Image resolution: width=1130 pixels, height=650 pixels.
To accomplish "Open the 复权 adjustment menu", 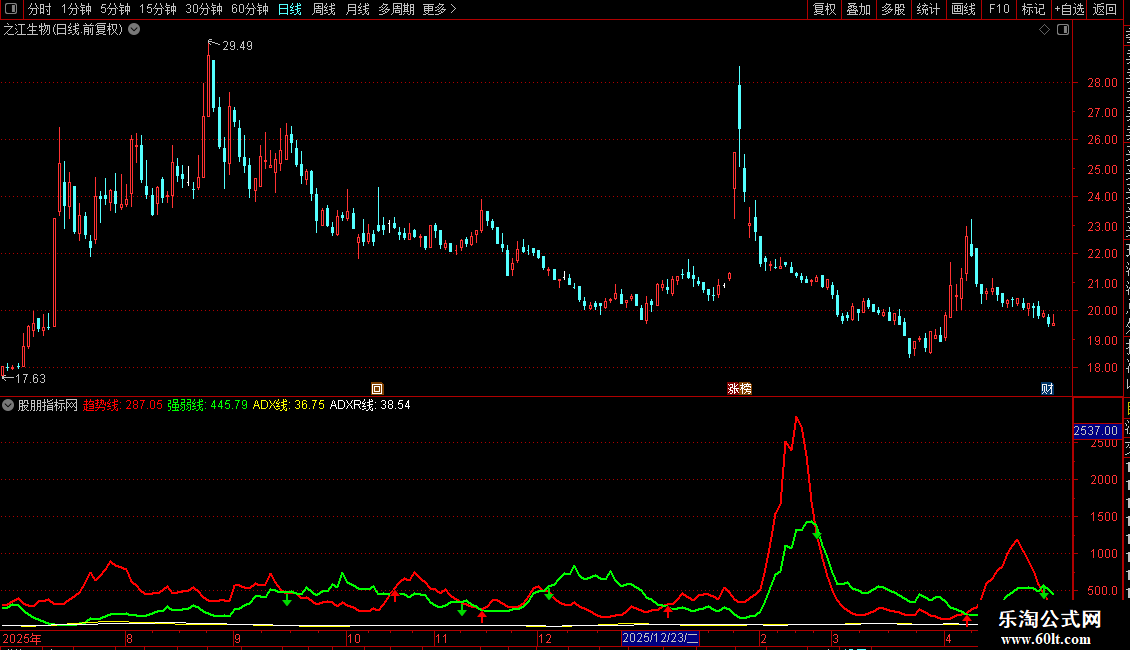I will coord(824,9).
